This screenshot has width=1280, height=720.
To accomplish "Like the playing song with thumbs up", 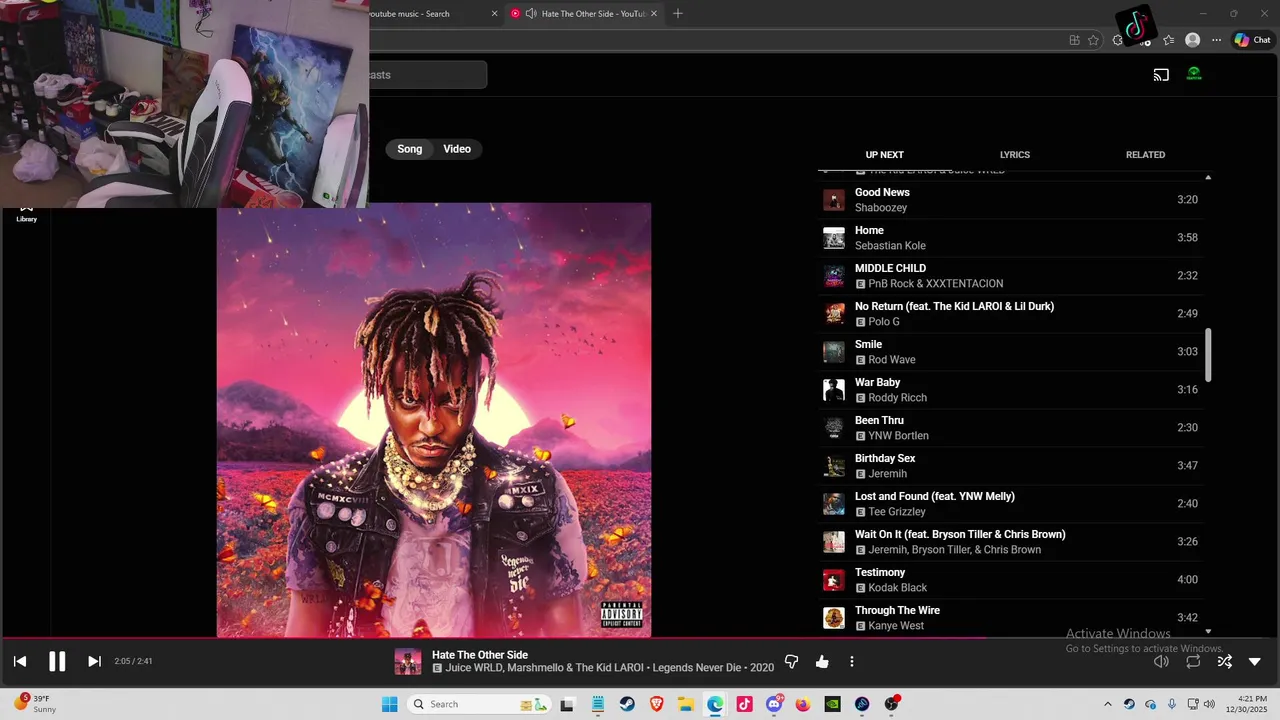I will point(822,662).
